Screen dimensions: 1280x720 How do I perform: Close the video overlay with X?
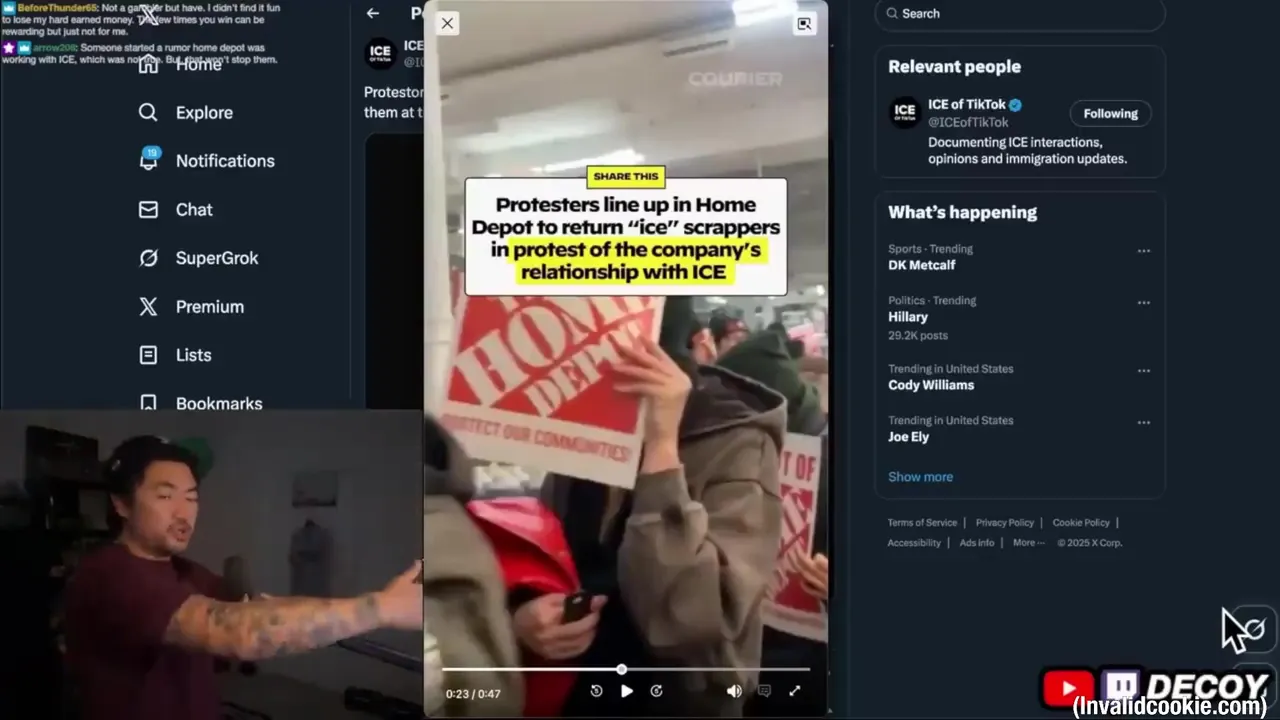(x=447, y=24)
